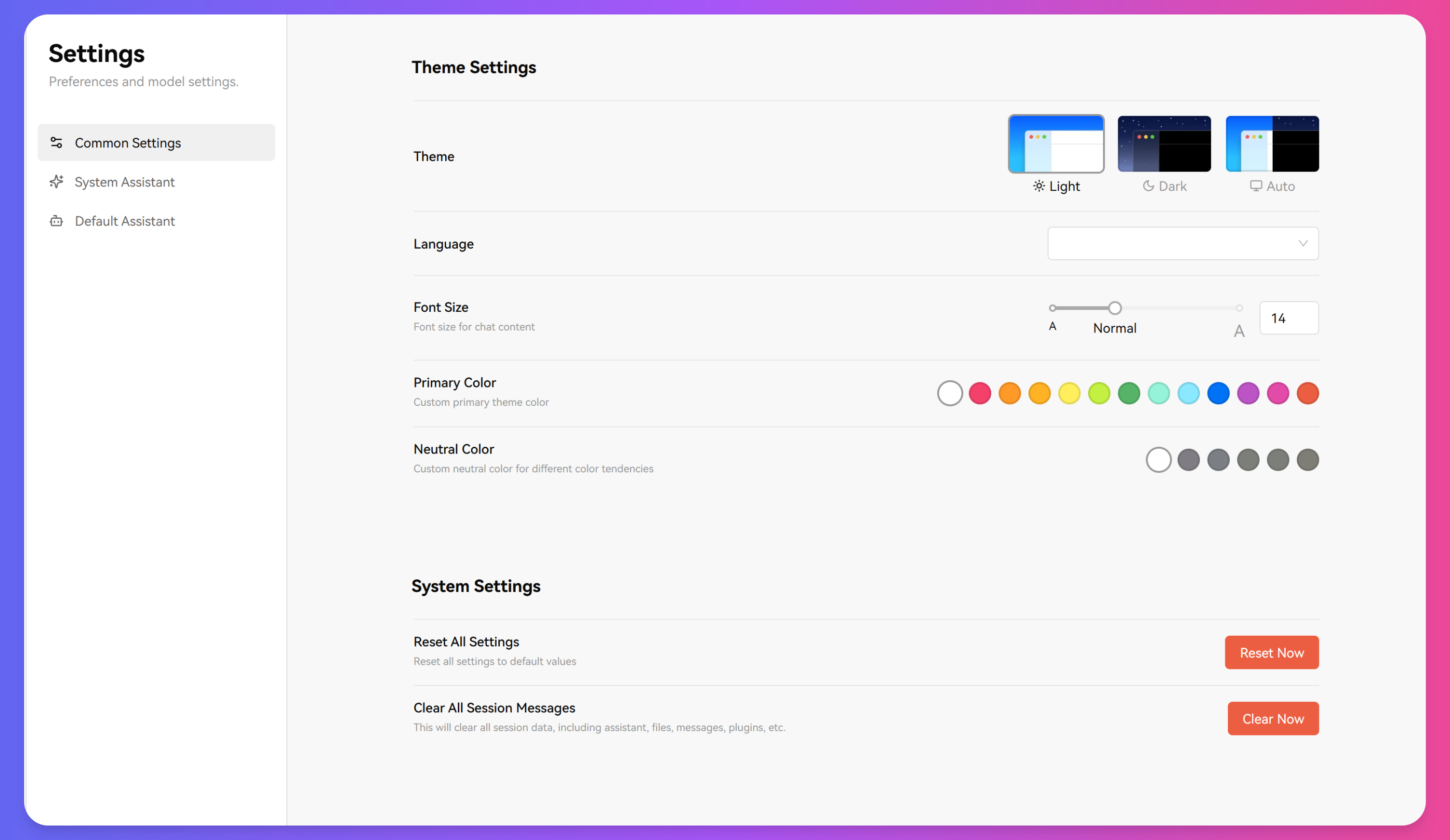Click the Clear All Session Messages label

click(x=494, y=707)
